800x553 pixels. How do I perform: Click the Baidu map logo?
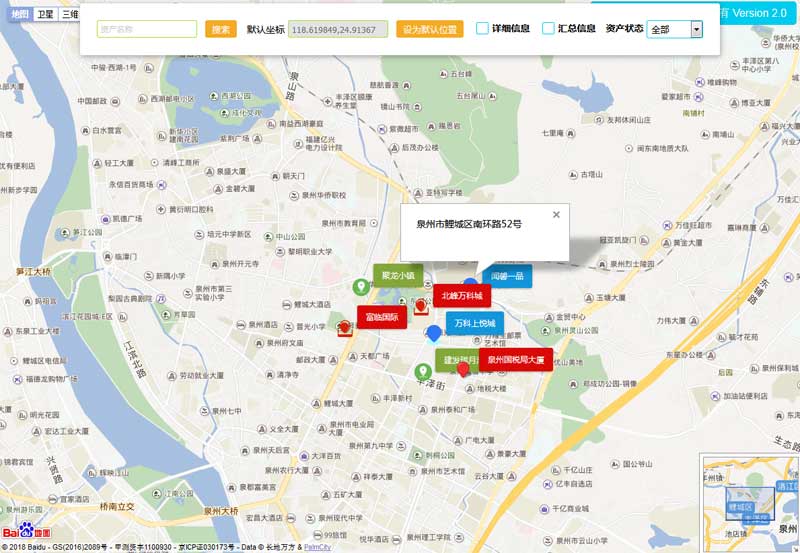(26, 531)
